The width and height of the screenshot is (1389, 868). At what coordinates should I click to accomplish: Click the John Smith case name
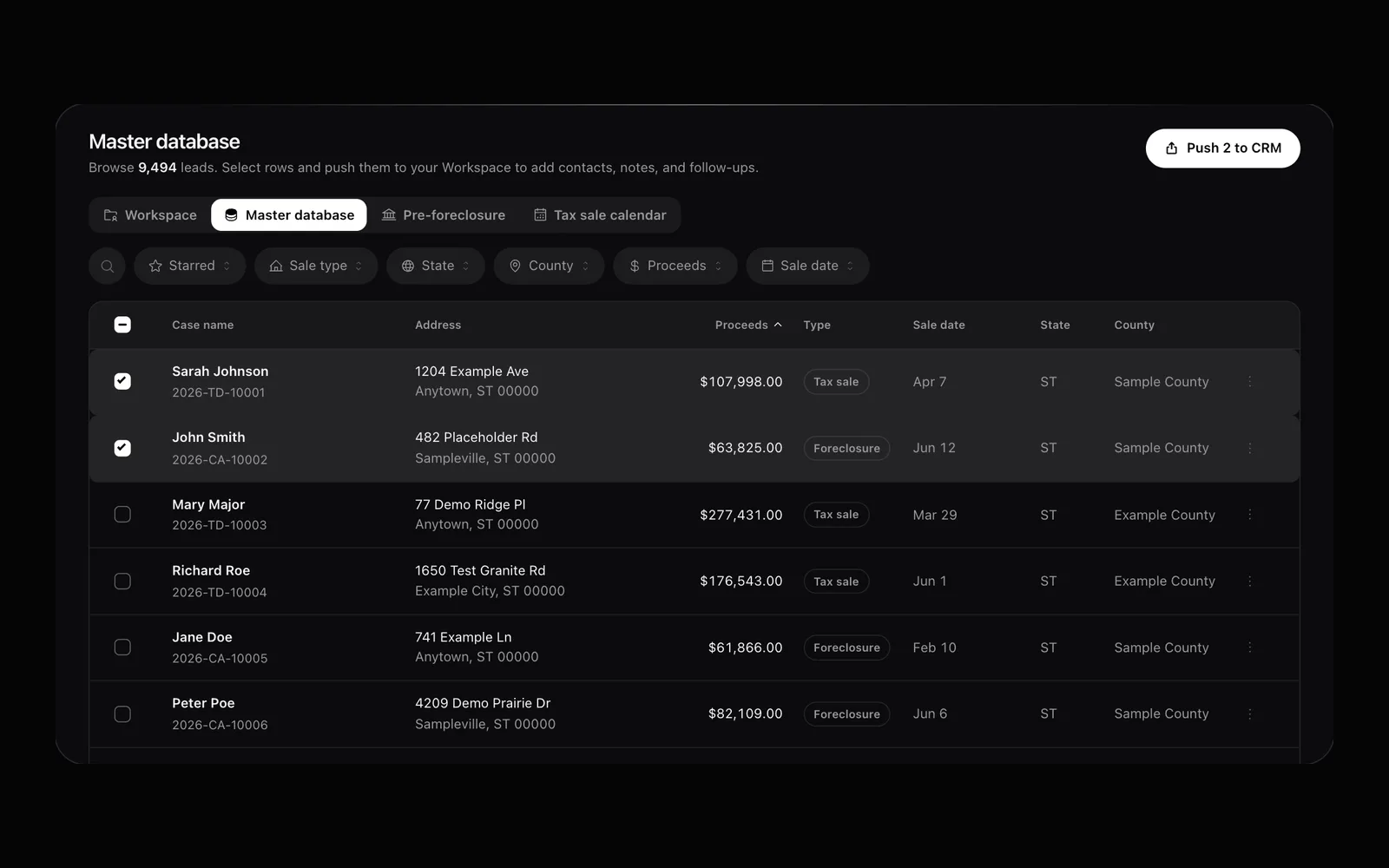[208, 437]
